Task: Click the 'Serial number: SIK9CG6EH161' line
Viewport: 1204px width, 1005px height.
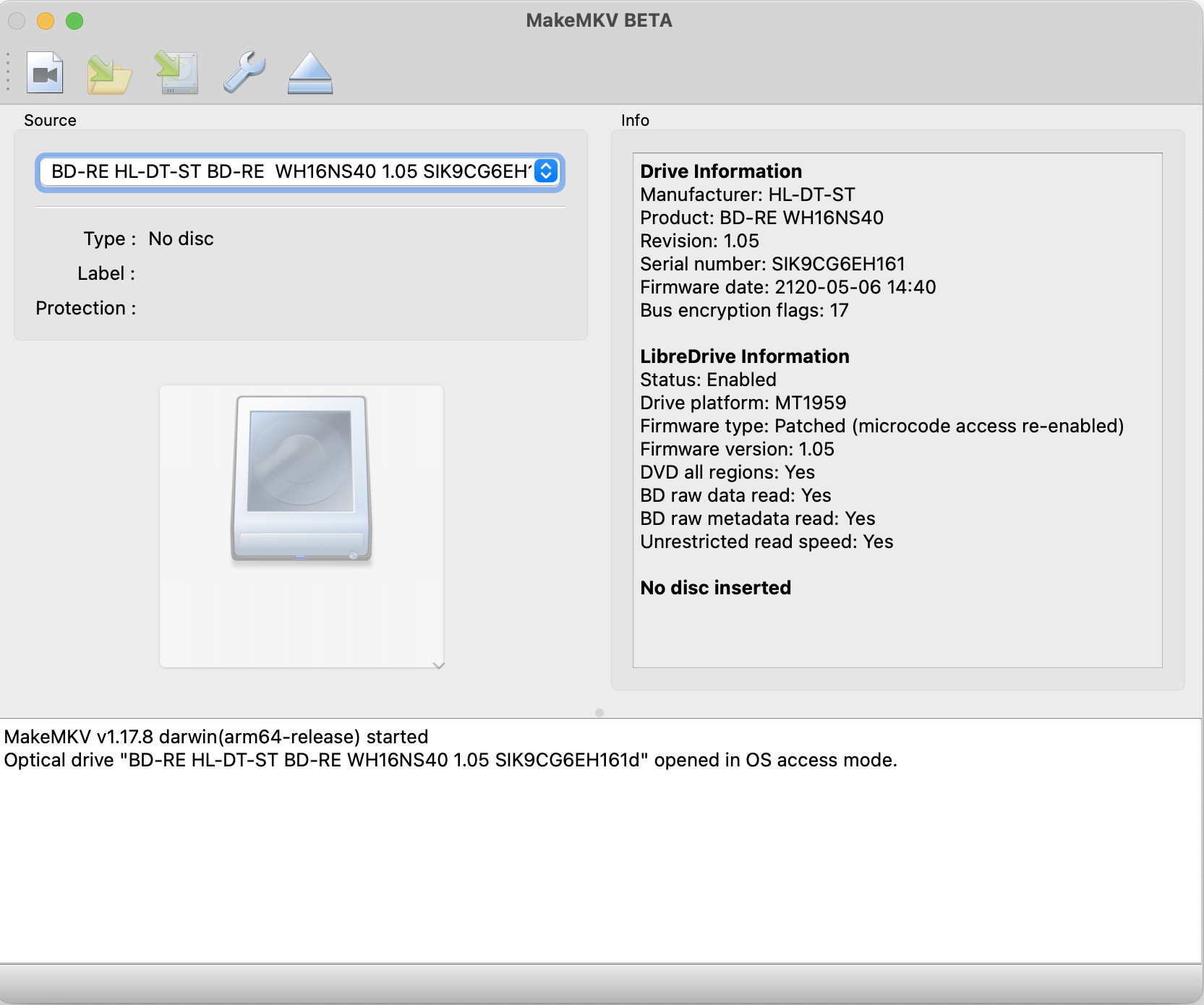Action: pos(772,264)
